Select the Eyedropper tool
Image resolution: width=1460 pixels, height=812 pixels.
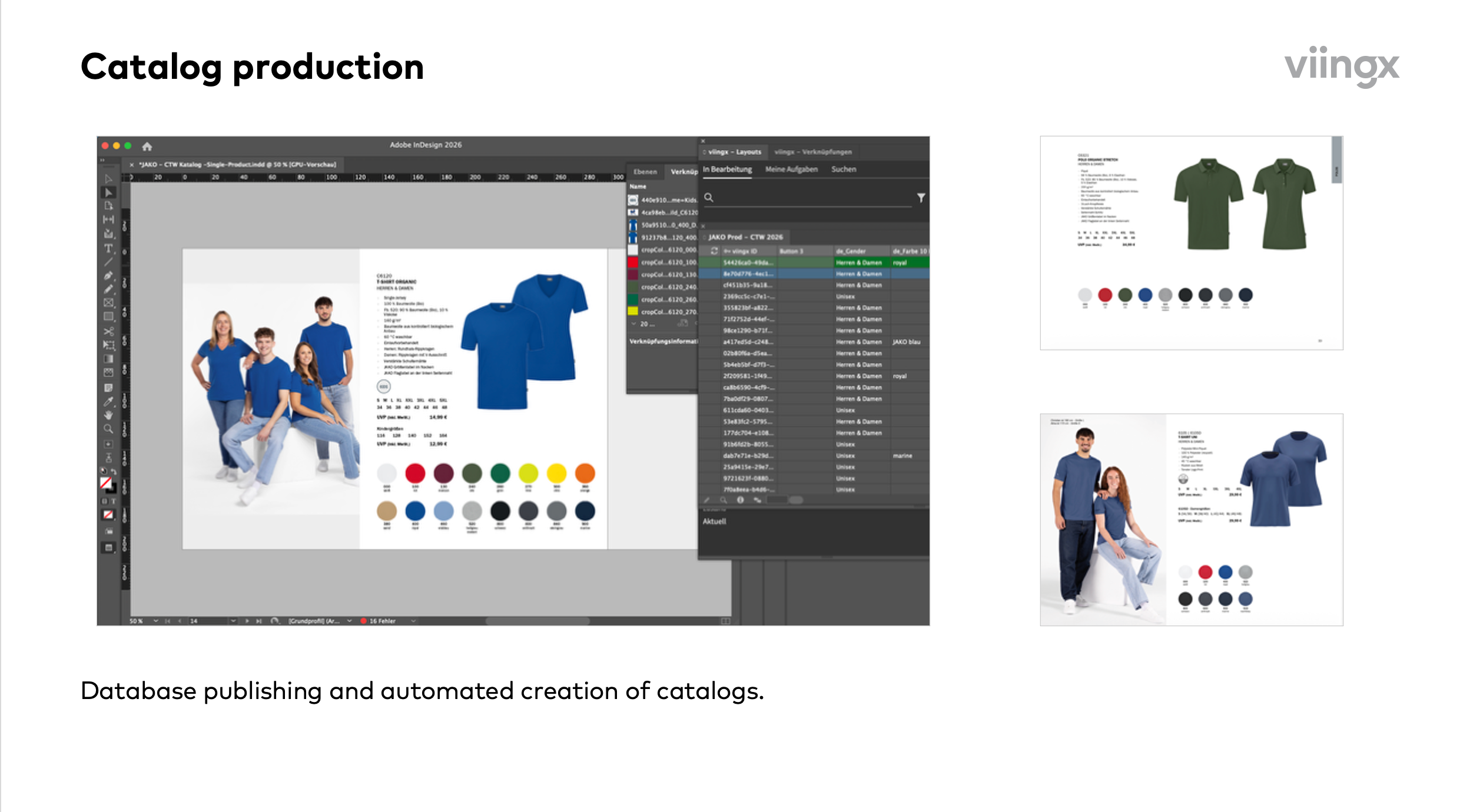[108, 401]
